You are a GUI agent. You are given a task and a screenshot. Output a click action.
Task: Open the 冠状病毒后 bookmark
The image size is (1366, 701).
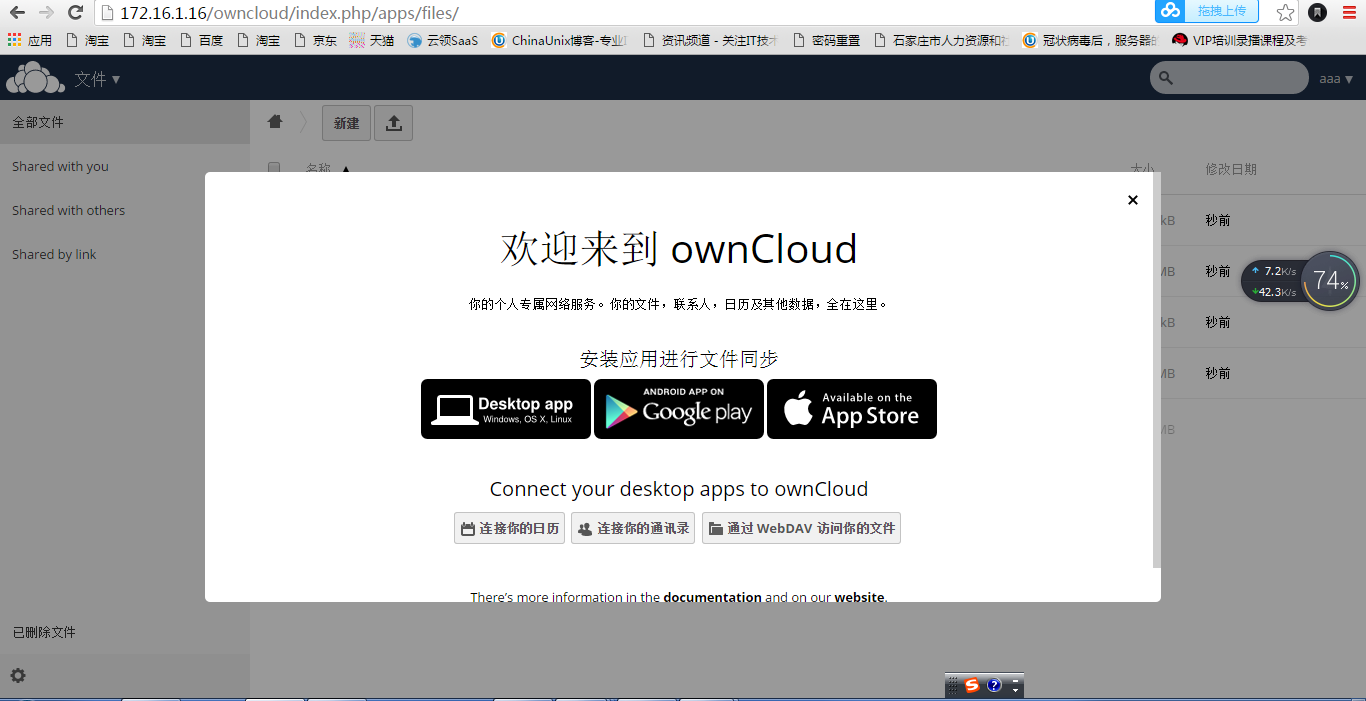[1091, 41]
